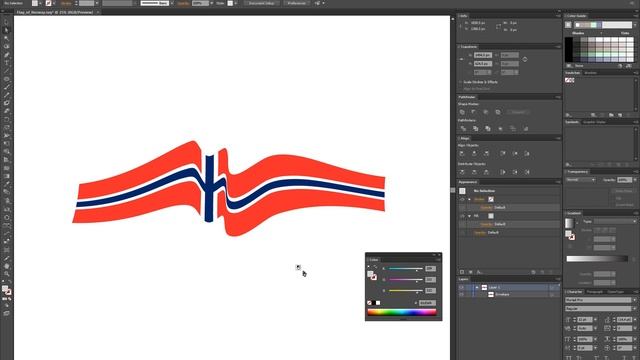640x360 pixels.
Task: Add new stroke in Appearance panel
Action: tap(462, 272)
